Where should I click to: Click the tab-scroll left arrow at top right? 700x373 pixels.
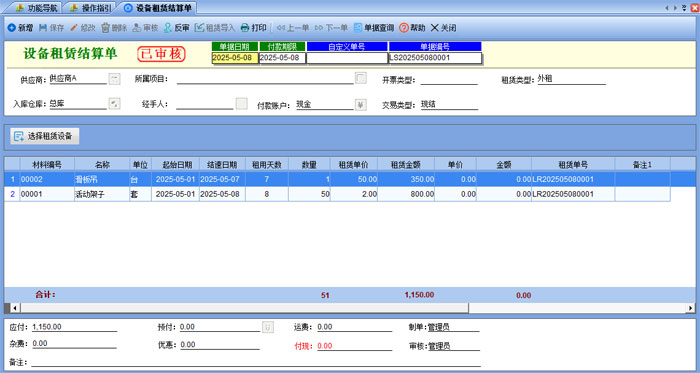(x=666, y=8)
